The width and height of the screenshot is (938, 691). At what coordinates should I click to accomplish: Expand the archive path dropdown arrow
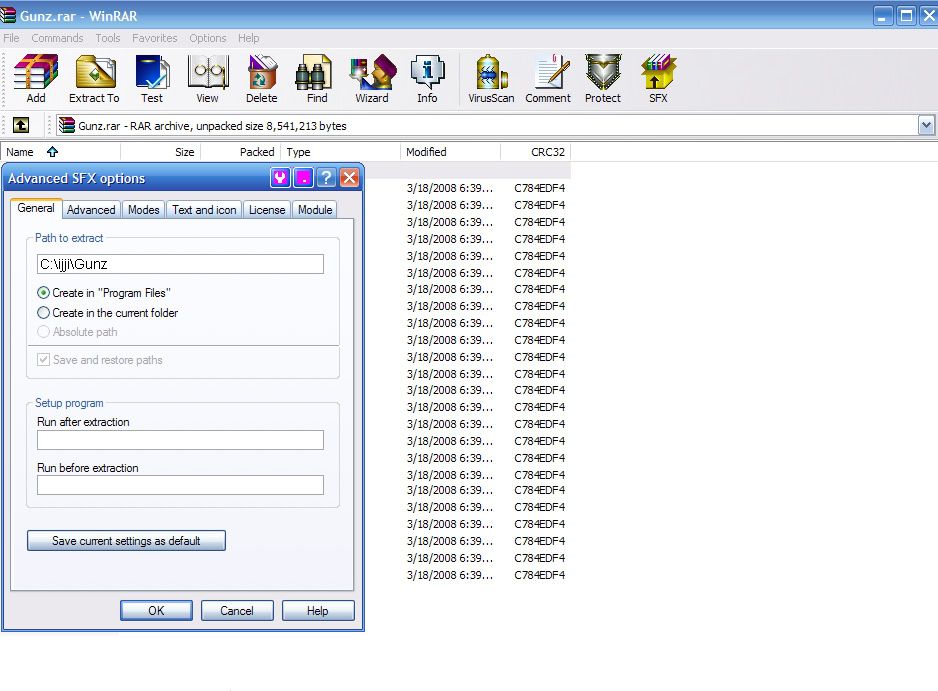click(x=926, y=126)
